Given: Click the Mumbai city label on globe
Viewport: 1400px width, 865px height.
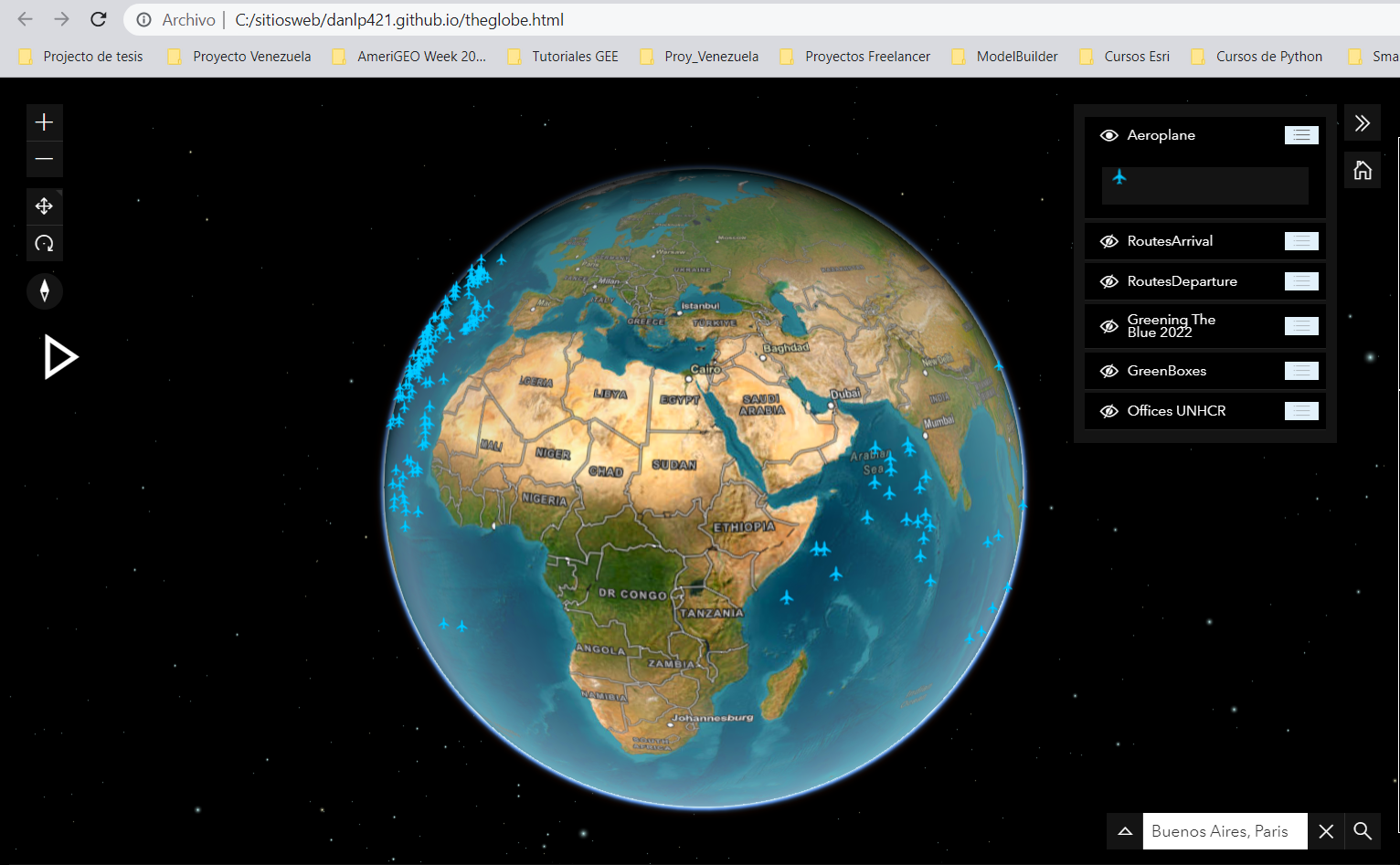Looking at the screenshot, I should pos(939,423).
